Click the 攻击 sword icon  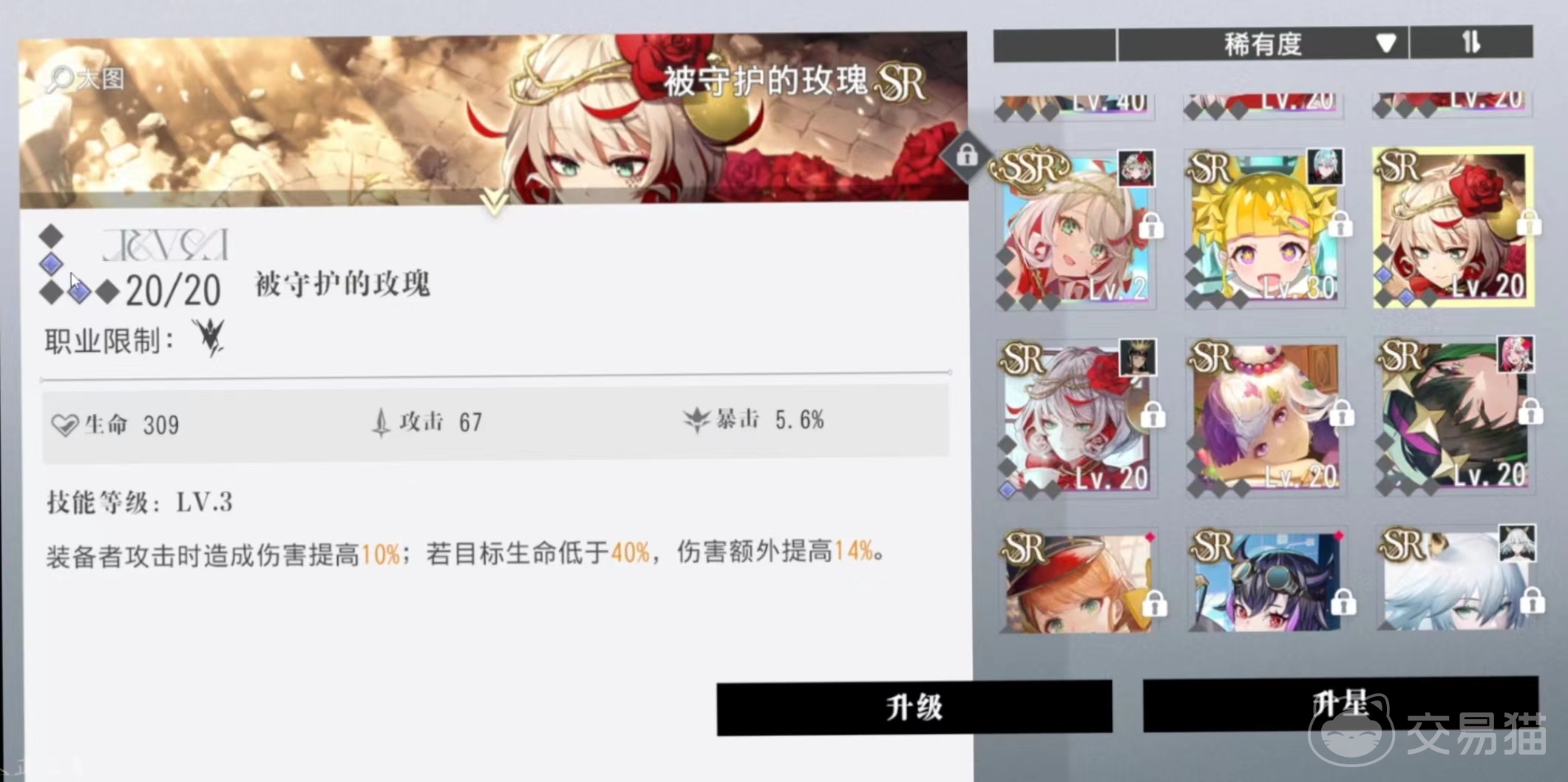pyautogui.click(x=381, y=422)
